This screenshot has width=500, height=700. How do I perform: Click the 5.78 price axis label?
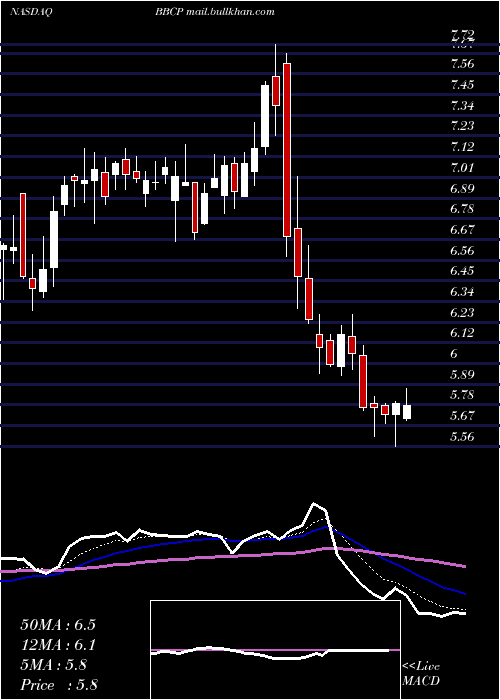(462, 395)
